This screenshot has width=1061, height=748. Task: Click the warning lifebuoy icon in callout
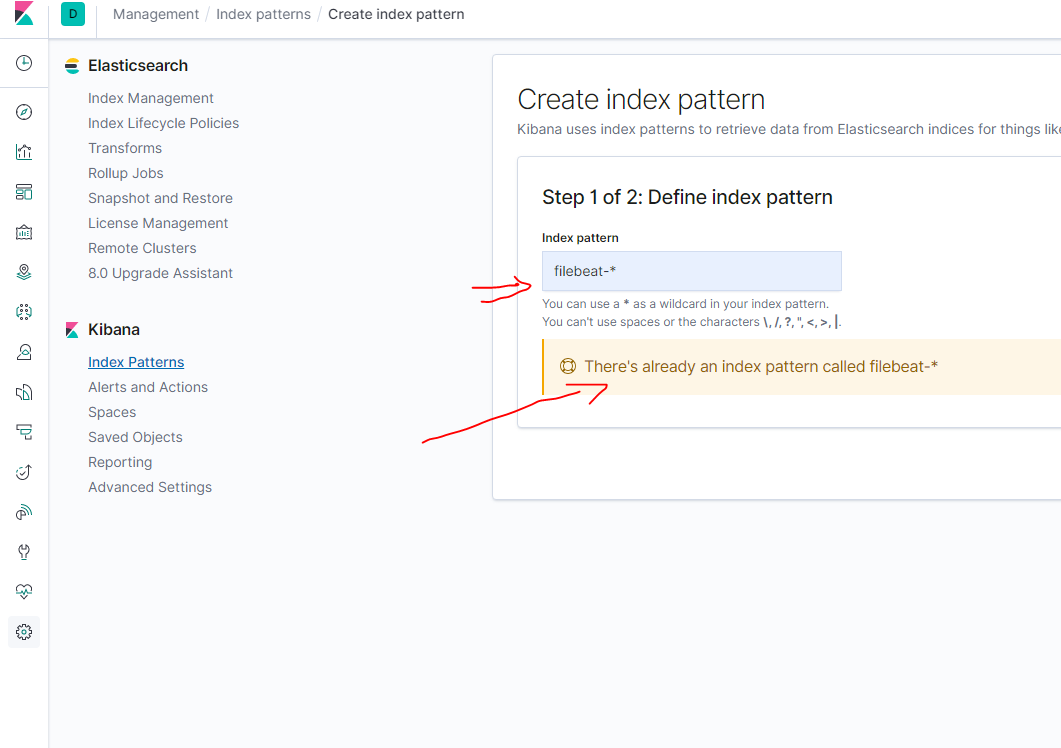click(x=568, y=366)
